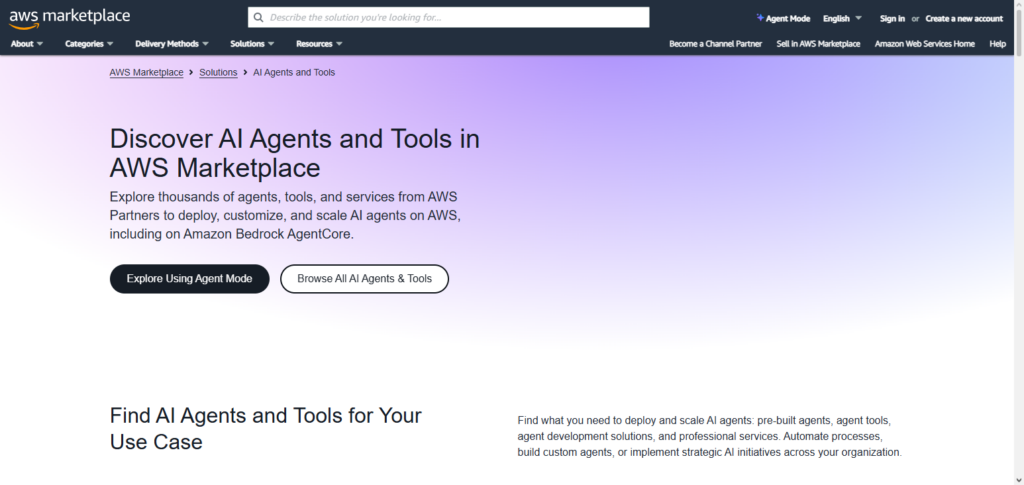Screen dimensions: 1024x485
Task: Go to Amazon Web Services Home
Action: (x=925, y=44)
